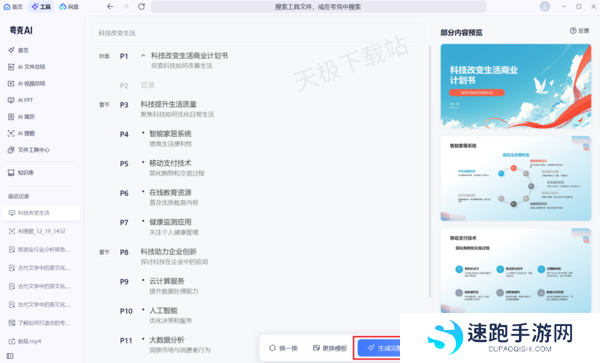The image size is (600, 363).
Task: Click the outline panel vertical scrollbar
Action: point(430,171)
